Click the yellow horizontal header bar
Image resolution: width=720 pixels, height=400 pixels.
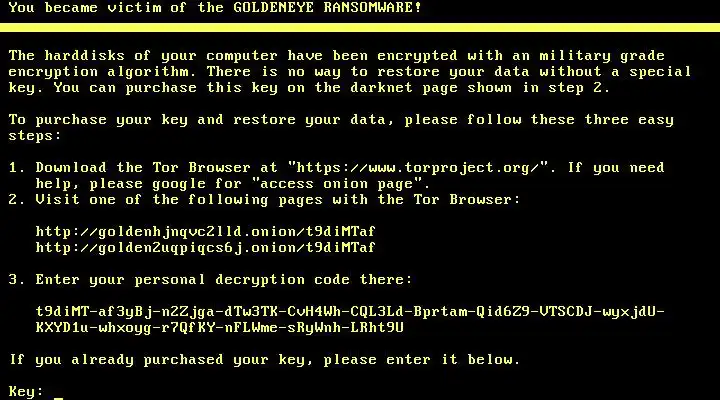point(360,28)
